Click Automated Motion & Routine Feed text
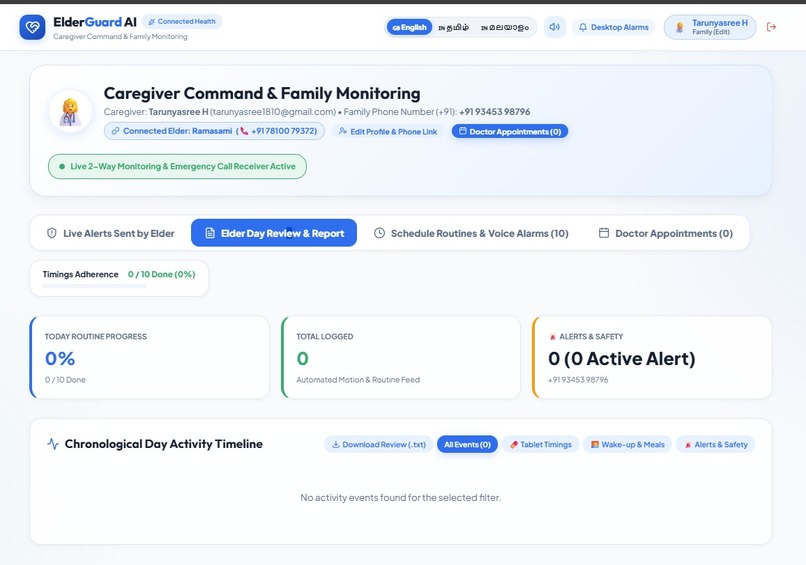 pyautogui.click(x=358, y=380)
